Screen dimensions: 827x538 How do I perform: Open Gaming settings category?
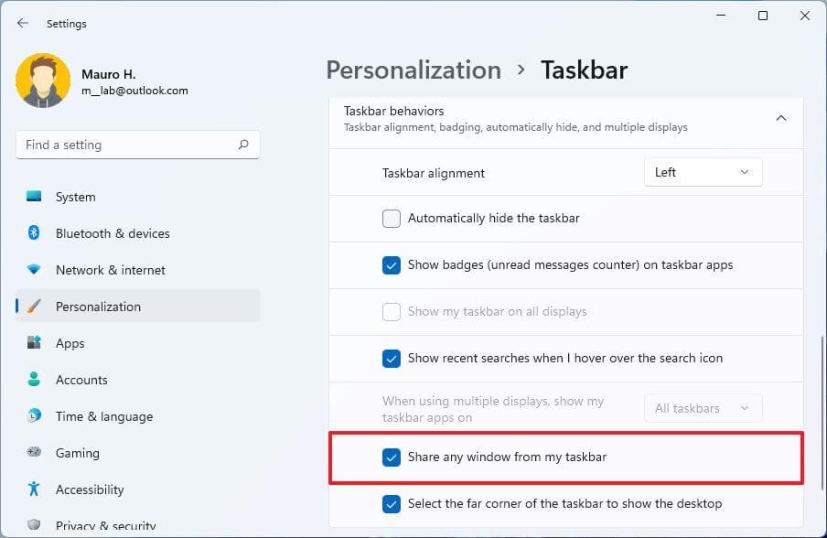138,453
